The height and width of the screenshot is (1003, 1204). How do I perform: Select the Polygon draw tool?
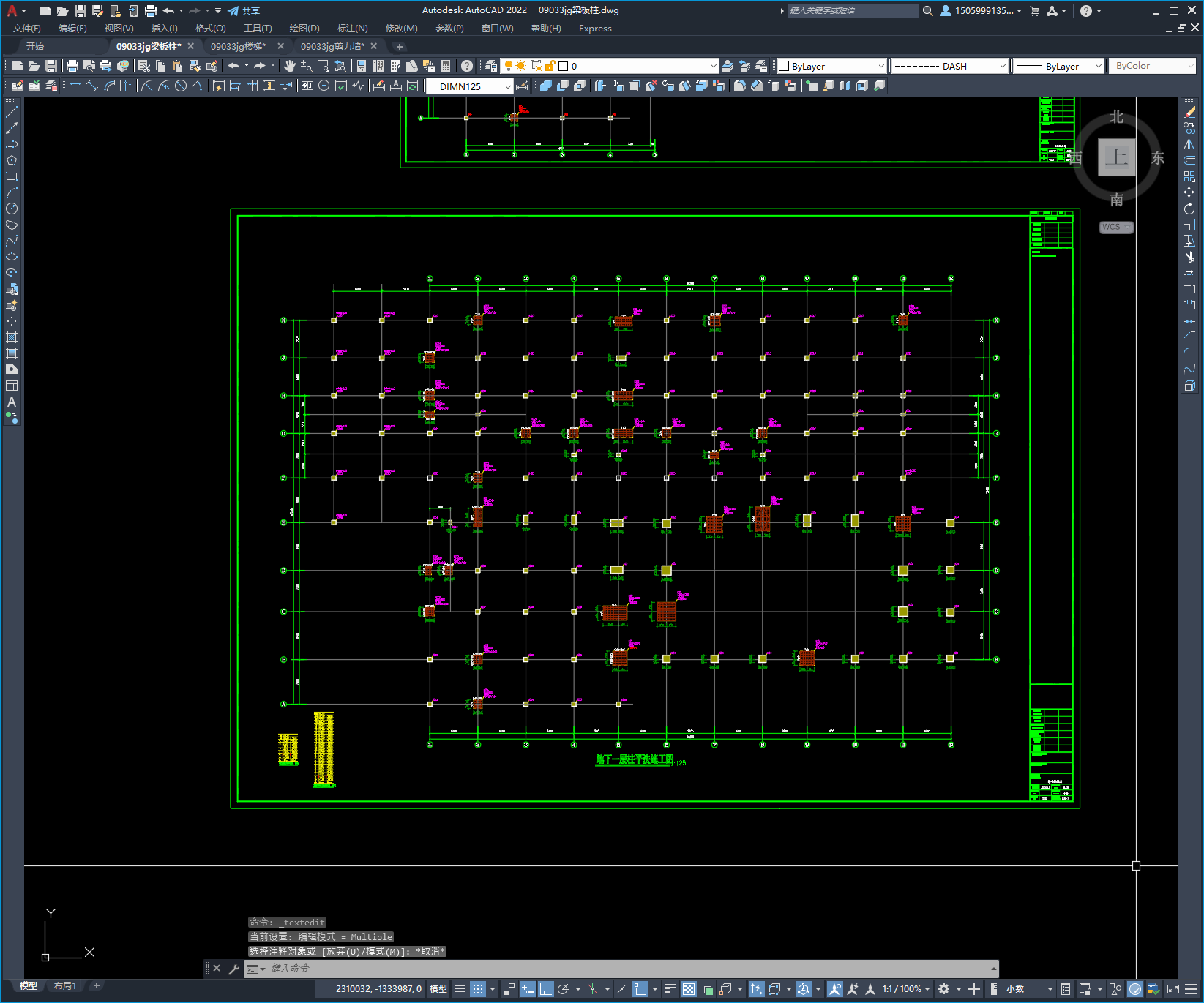12,160
